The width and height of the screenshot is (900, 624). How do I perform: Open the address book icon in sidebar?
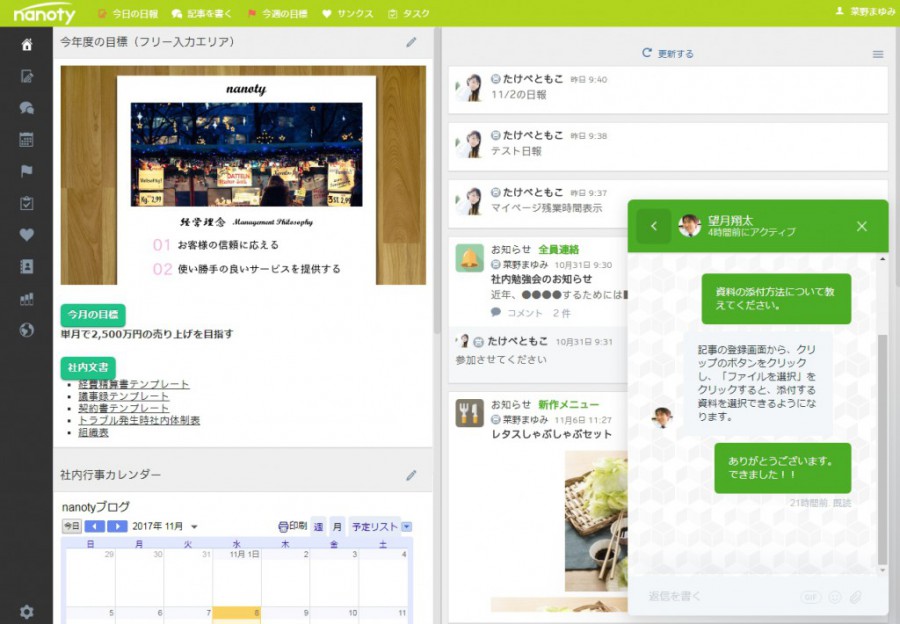(26, 266)
